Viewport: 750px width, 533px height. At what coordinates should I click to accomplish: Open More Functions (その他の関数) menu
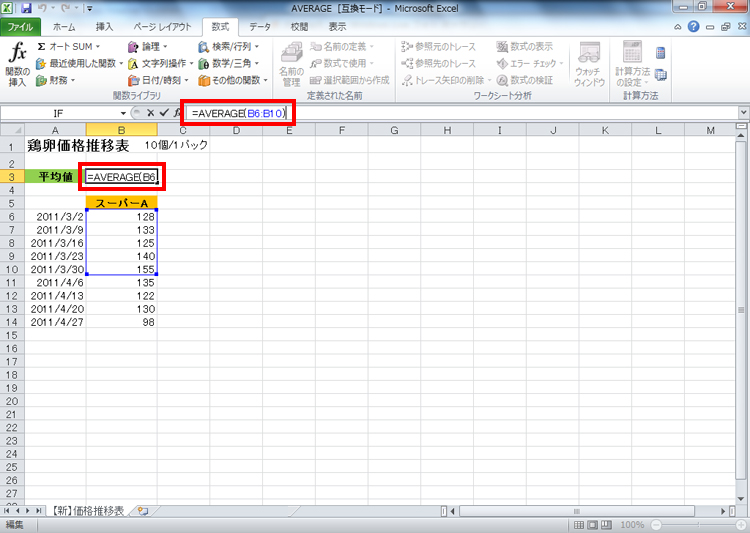tap(233, 80)
